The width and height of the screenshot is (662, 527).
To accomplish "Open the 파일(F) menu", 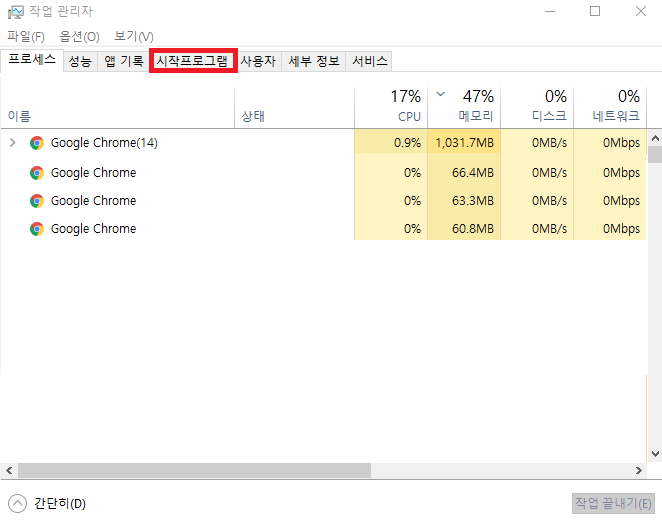I will click(x=26, y=37).
